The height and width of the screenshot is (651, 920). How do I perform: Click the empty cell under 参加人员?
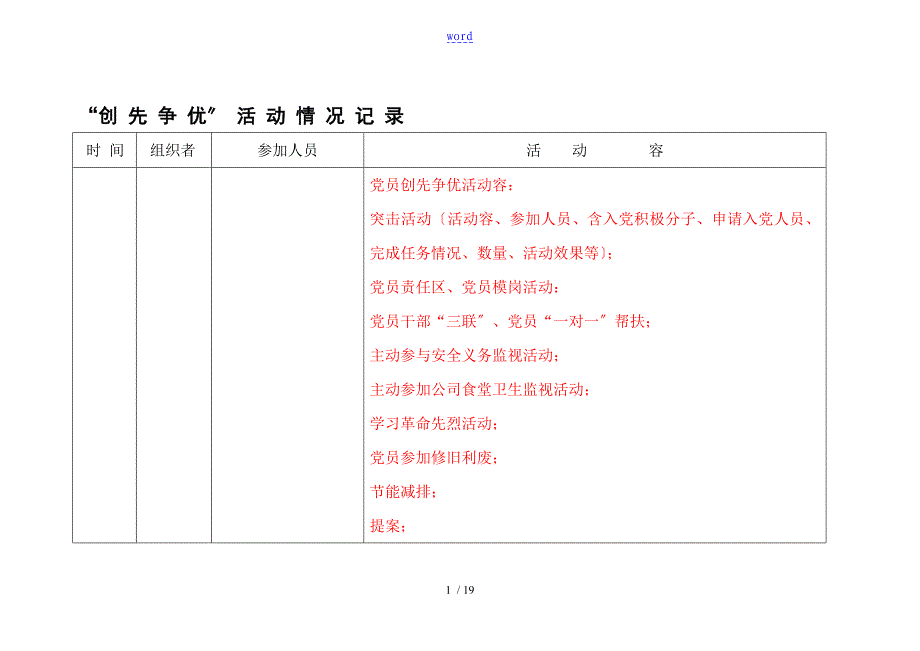(287, 354)
